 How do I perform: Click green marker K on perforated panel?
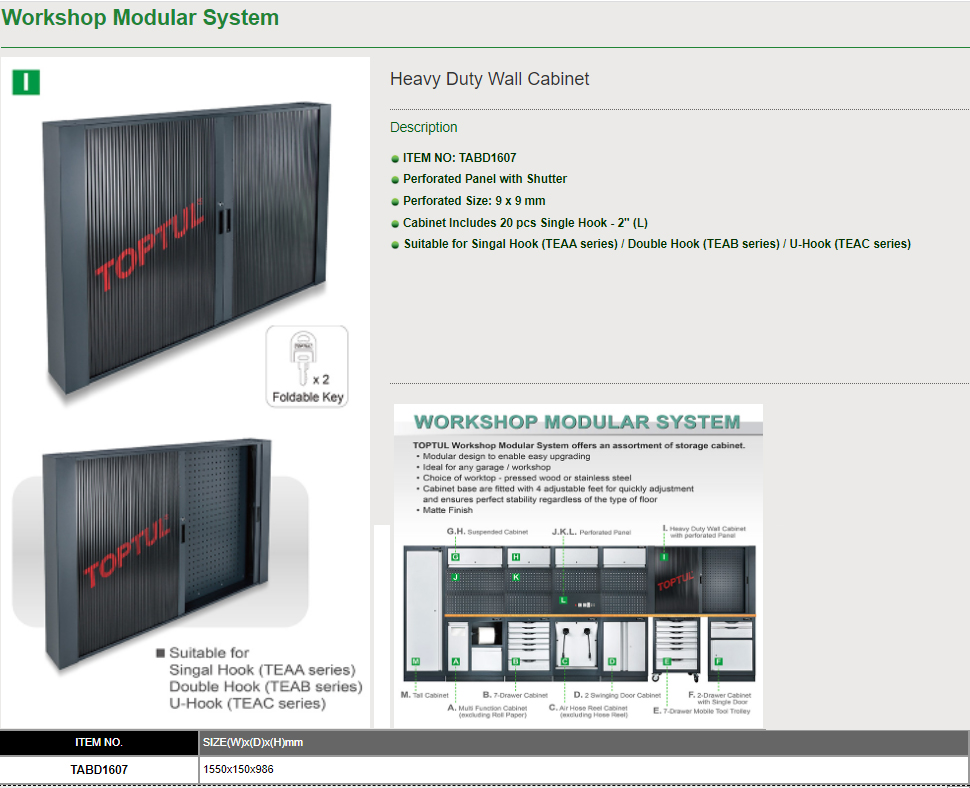pyautogui.click(x=516, y=577)
